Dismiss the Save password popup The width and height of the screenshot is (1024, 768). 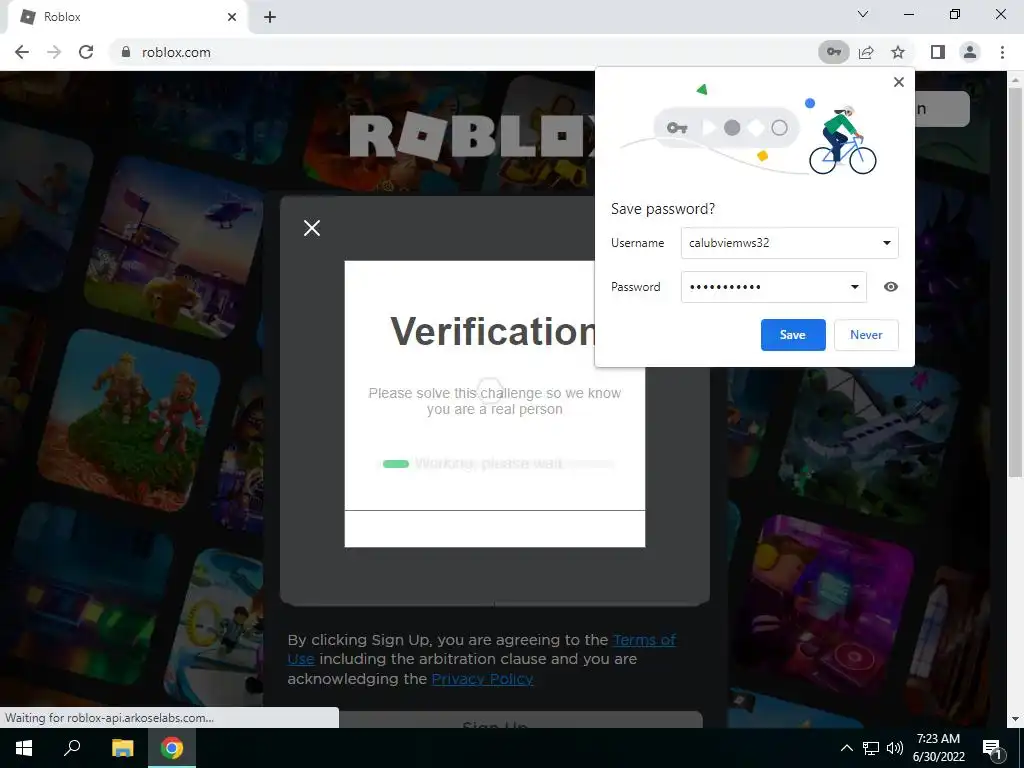click(899, 82)
